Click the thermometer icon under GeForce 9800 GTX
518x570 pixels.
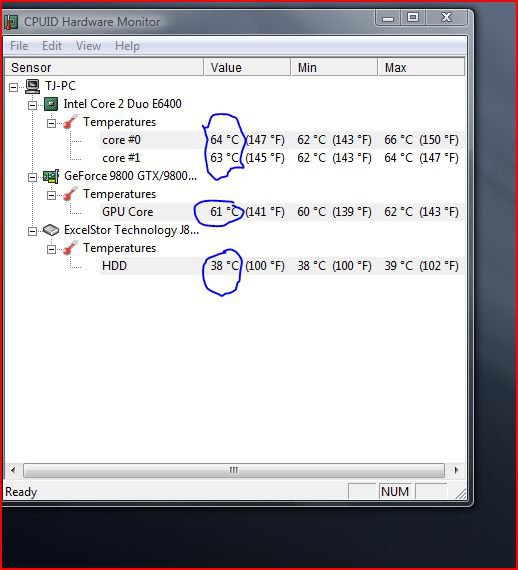[x=70, y=194]
